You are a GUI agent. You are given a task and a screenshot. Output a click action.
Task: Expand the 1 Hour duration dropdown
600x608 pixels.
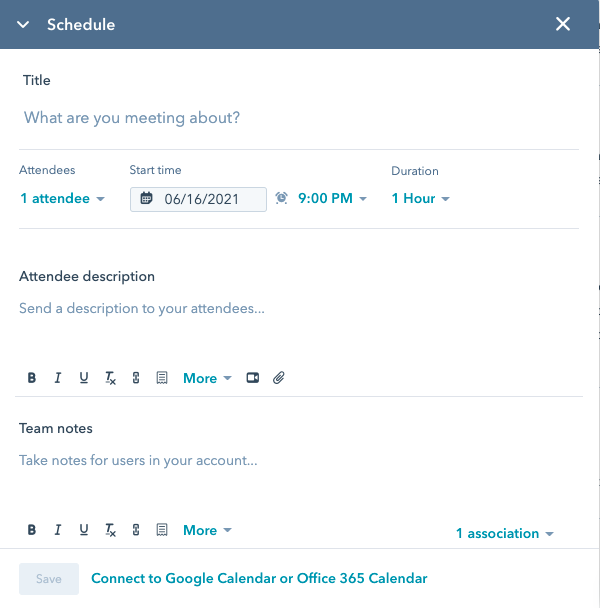click(420, 199)
